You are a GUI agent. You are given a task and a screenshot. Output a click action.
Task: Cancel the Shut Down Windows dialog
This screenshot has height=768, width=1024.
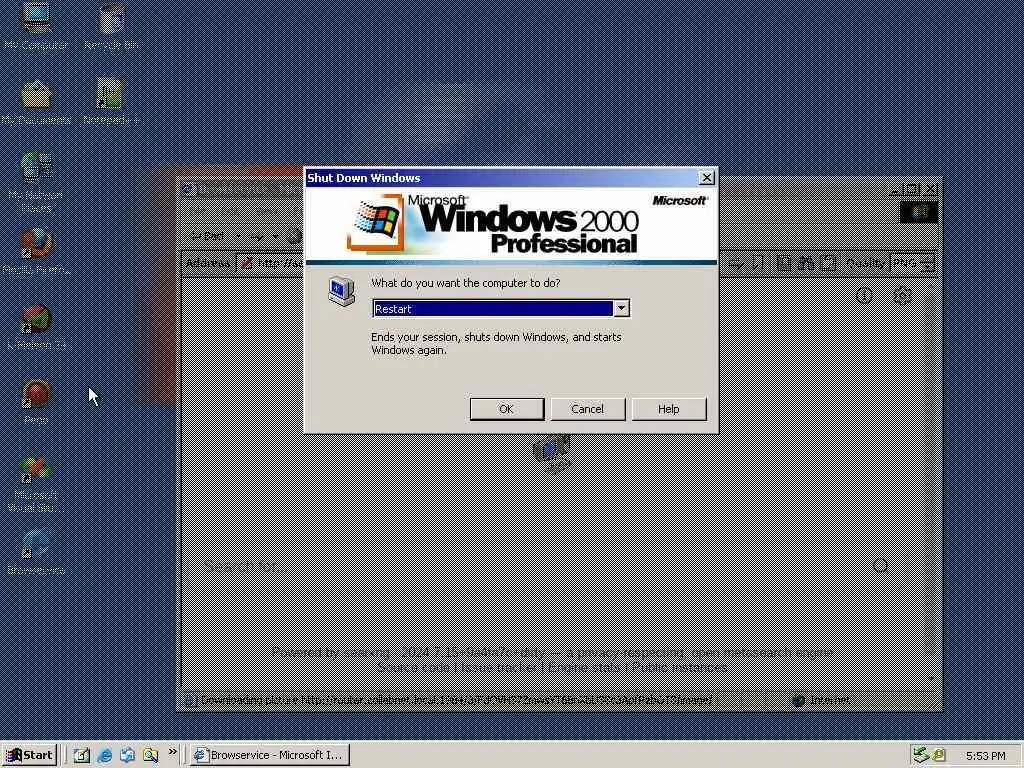point(588,409)
